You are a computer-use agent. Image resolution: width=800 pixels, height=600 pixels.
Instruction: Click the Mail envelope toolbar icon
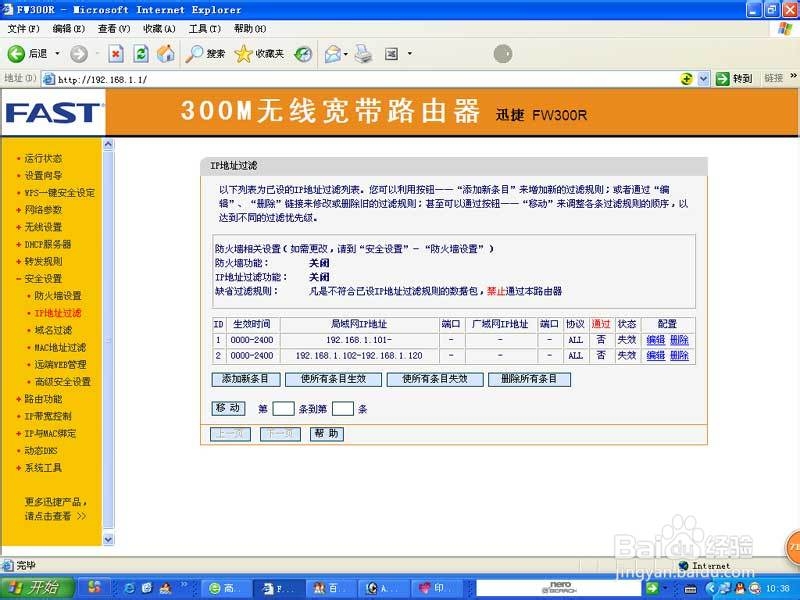pos(333,54)
